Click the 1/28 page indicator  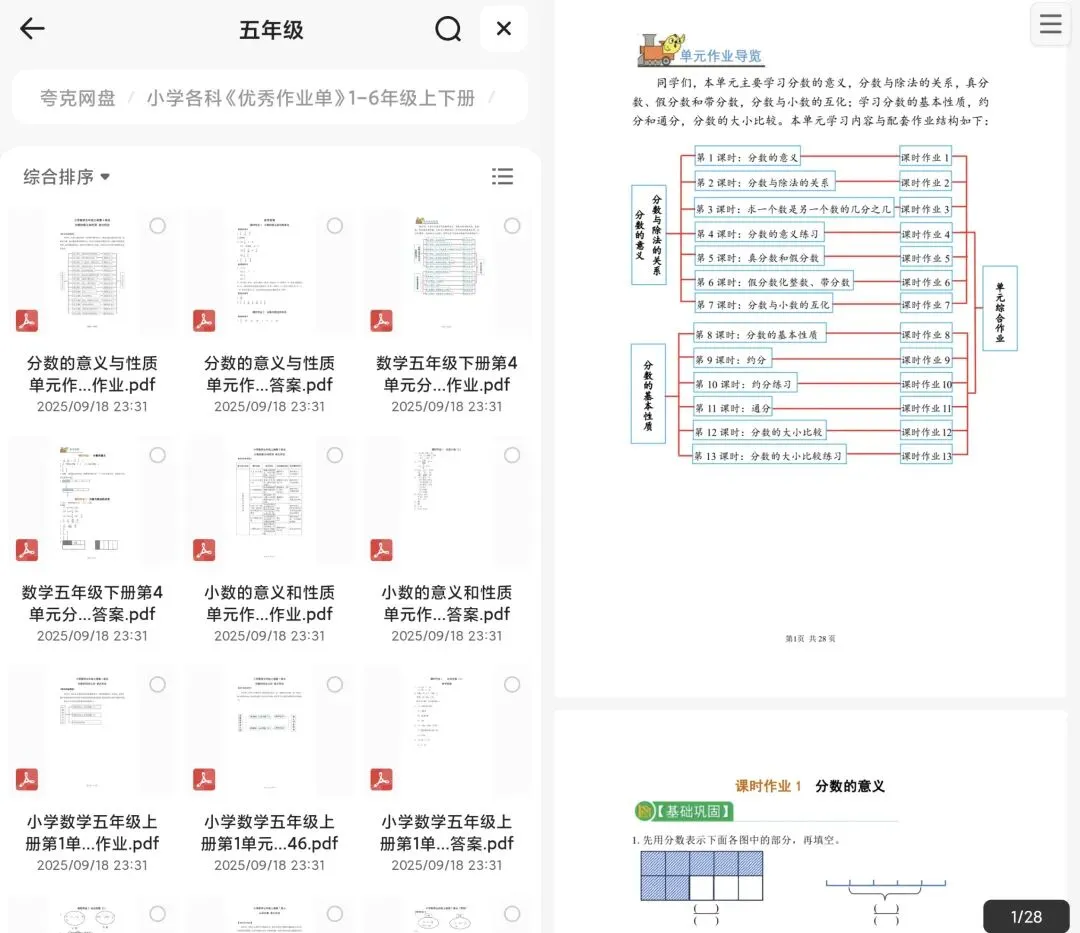point(1026,916)
